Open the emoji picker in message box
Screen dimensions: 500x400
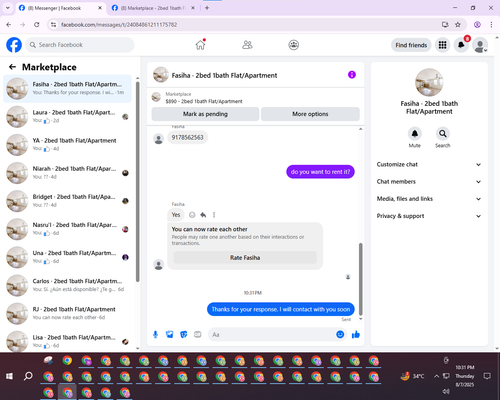pyautogui.click(x=340, y=334)
